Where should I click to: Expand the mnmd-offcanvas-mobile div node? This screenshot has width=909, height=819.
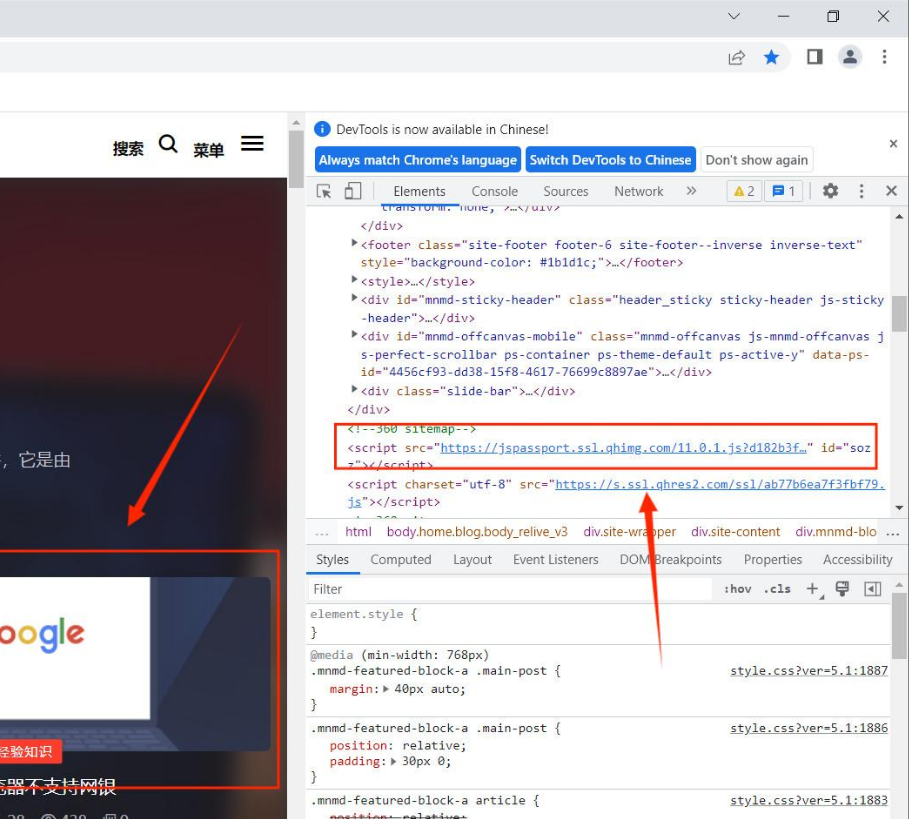354,335
